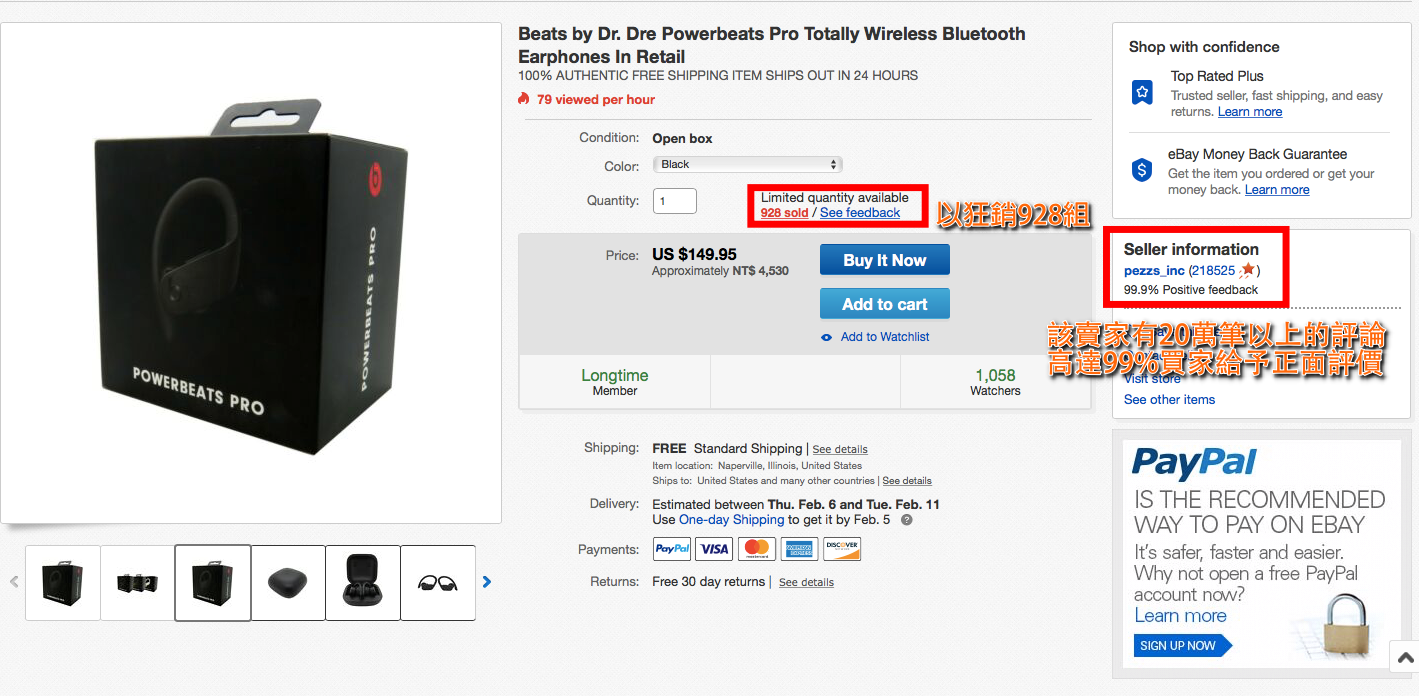The height and width of the screenshot is (696, 1419).
Task: Click the scroll-to-top arrow icon
Action: tap(1405, 658)
